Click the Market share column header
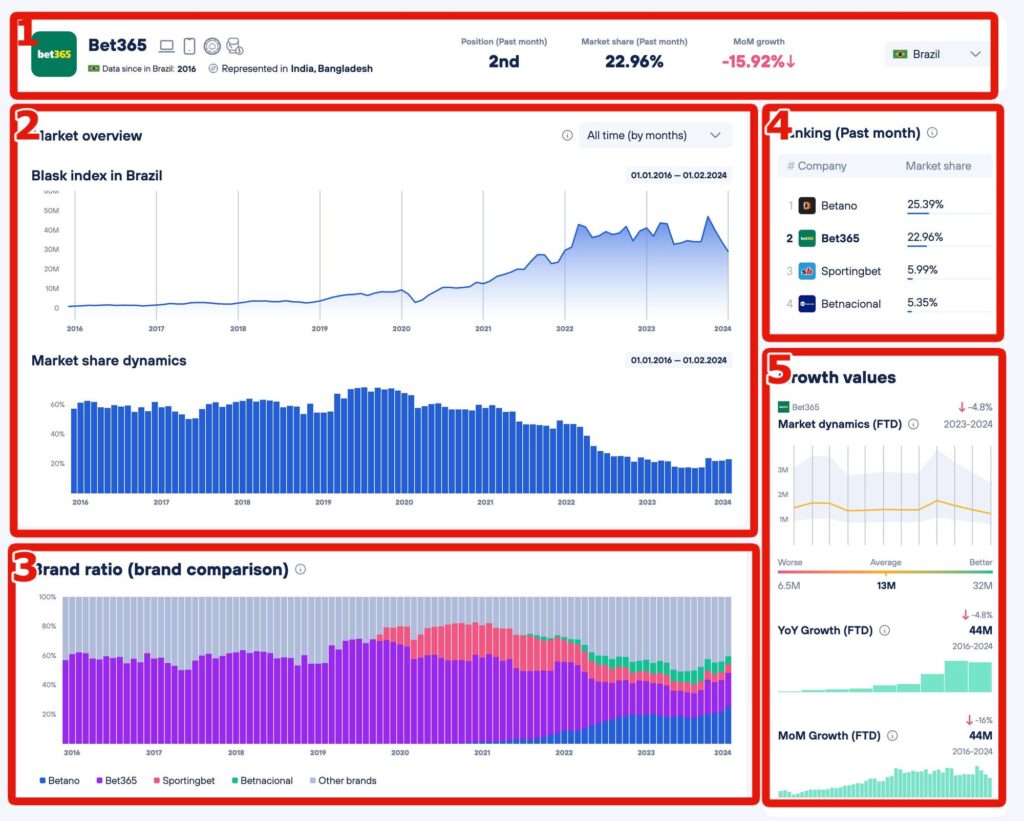This screenshot has height=821, width=1024. point(938,166)
